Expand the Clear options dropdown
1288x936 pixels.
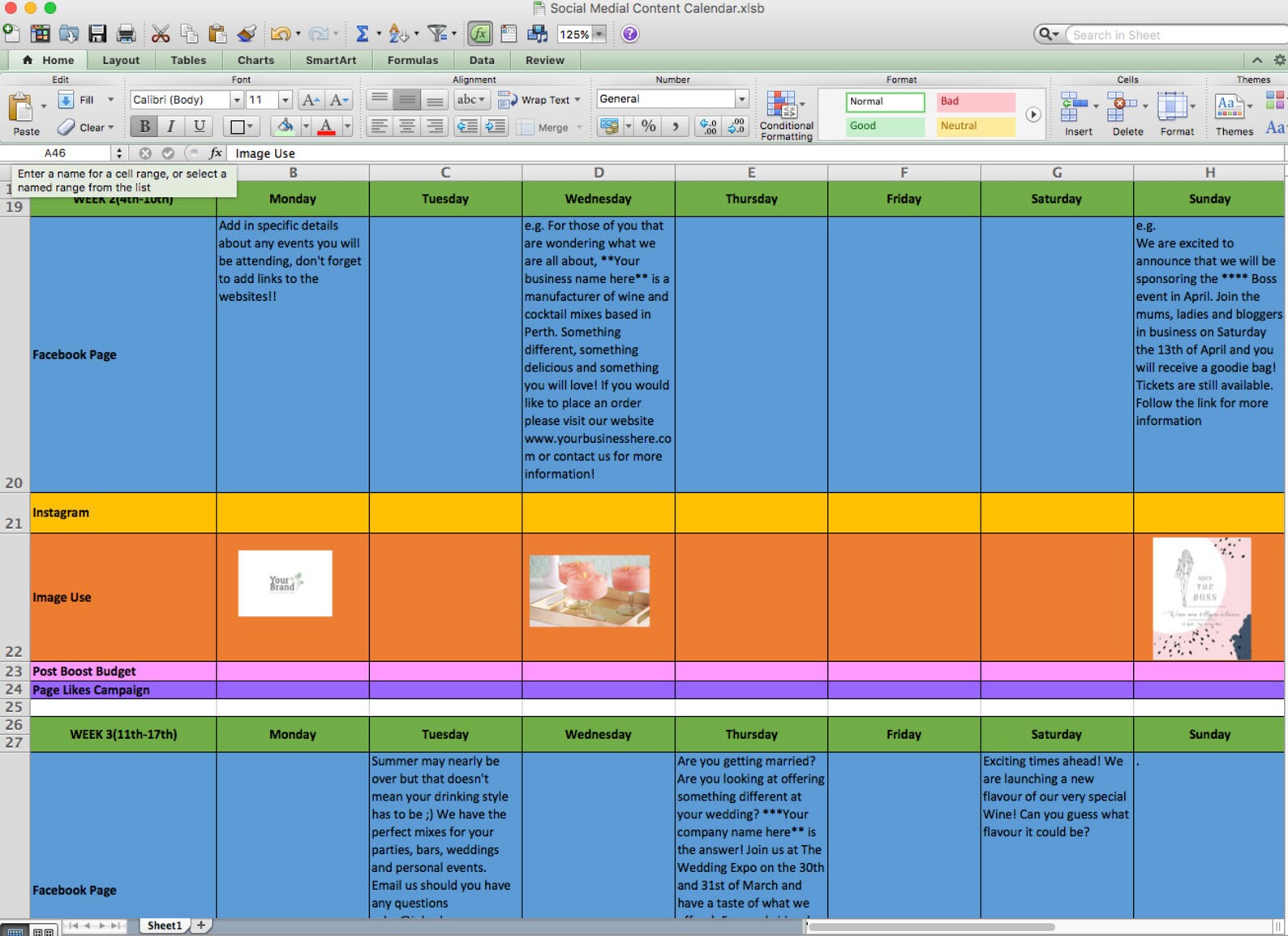click(x=110, y=127)
